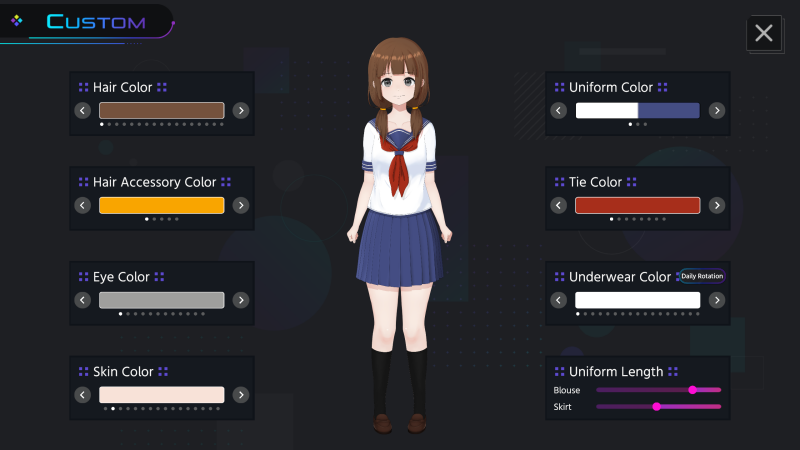Choose previous Tie Color option

pyautogui.click(x=559, y=205)
